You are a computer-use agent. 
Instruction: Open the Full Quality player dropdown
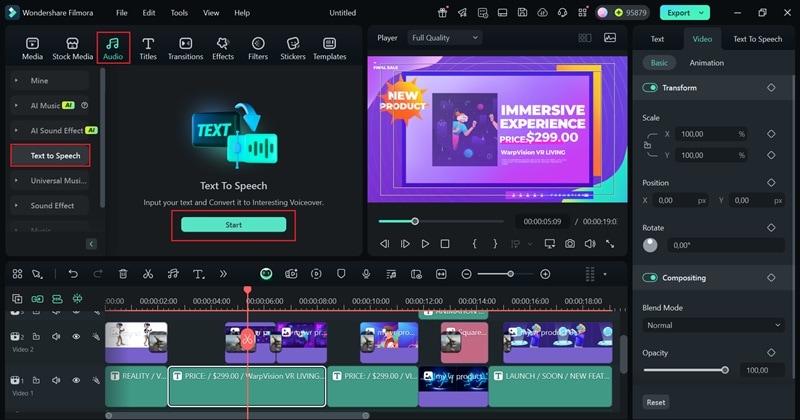click(444, 38)
